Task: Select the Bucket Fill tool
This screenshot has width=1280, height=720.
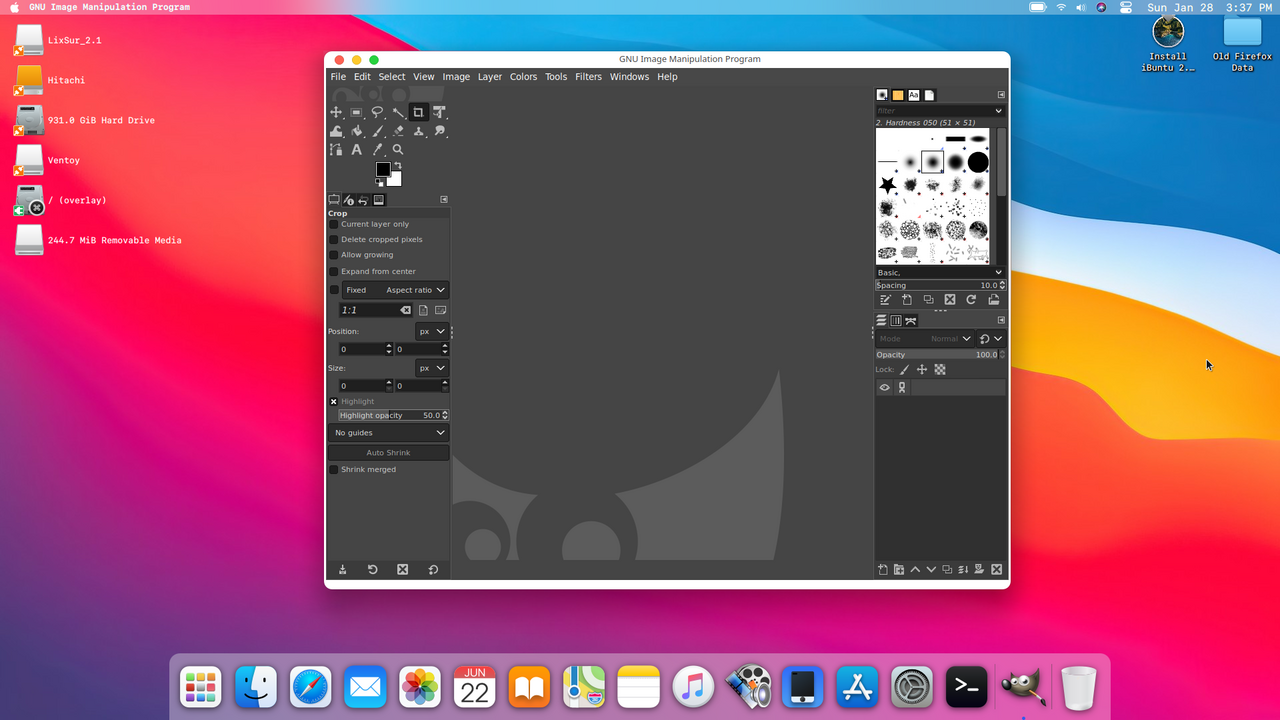Action: point(356,131)
